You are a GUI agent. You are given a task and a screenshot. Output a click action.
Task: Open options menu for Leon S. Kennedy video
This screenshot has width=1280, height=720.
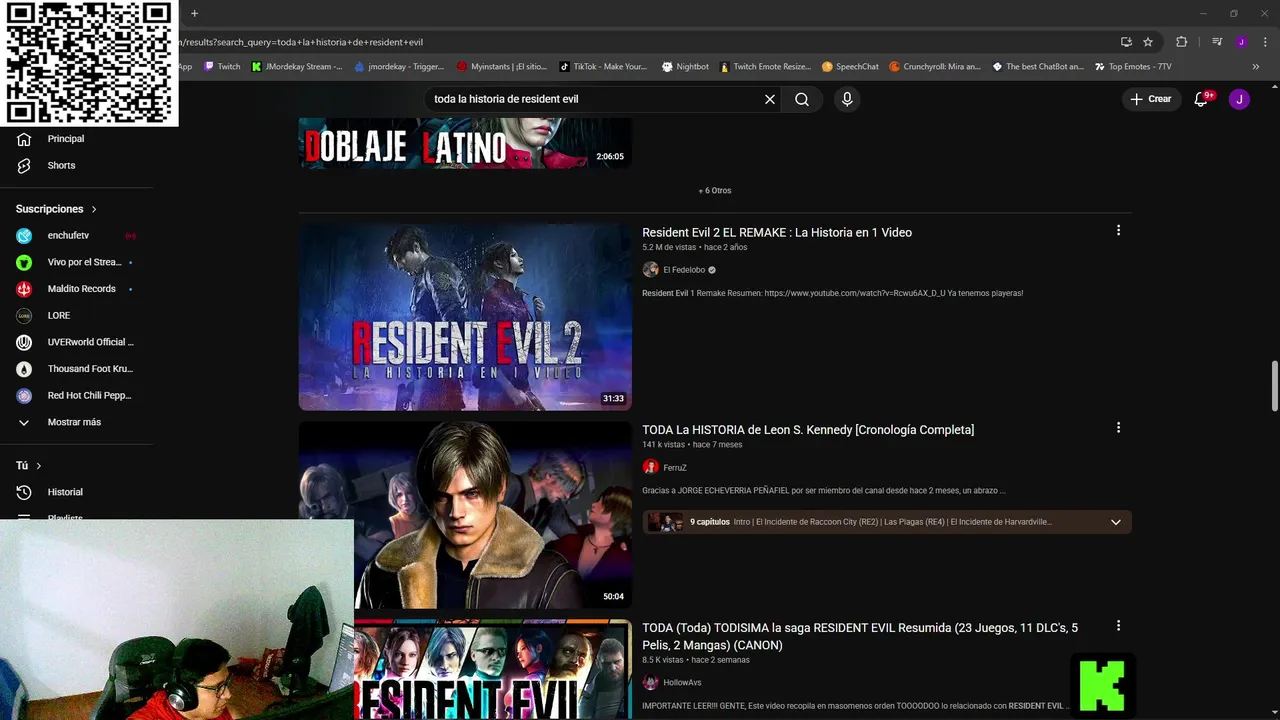(1118, 428)
